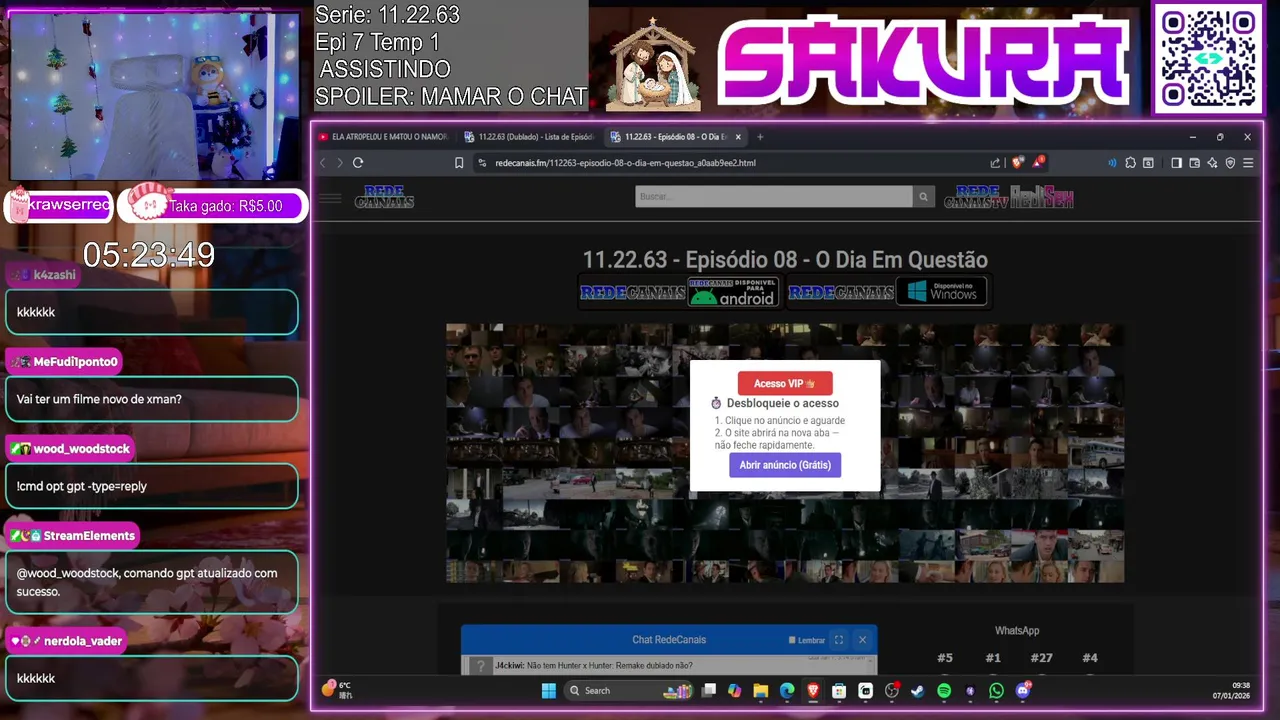Viewport: 1280px width, 720px height.
Task: Click the 'Acesso VIP' red button
Action: pyautogui.click(x=785, y=383)
